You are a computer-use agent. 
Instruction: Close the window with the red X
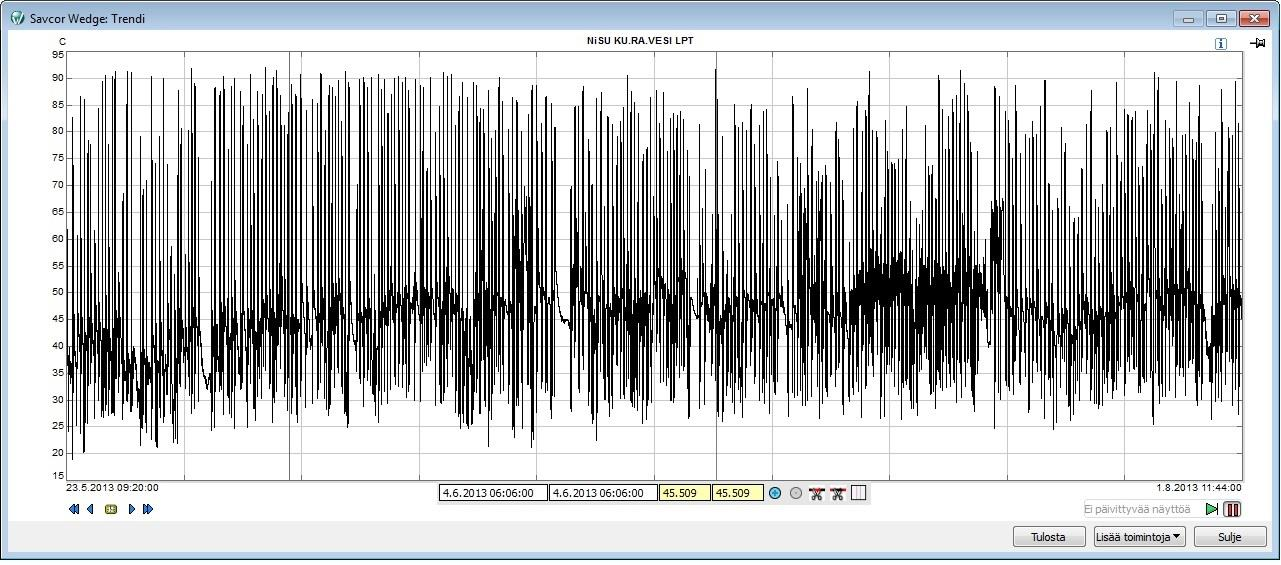(1253, 19)
